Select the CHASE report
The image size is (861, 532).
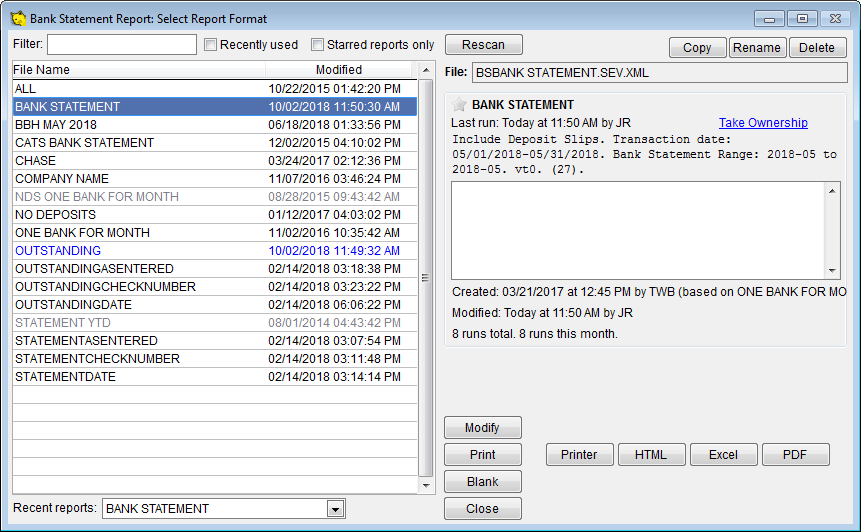click(215, 161)
